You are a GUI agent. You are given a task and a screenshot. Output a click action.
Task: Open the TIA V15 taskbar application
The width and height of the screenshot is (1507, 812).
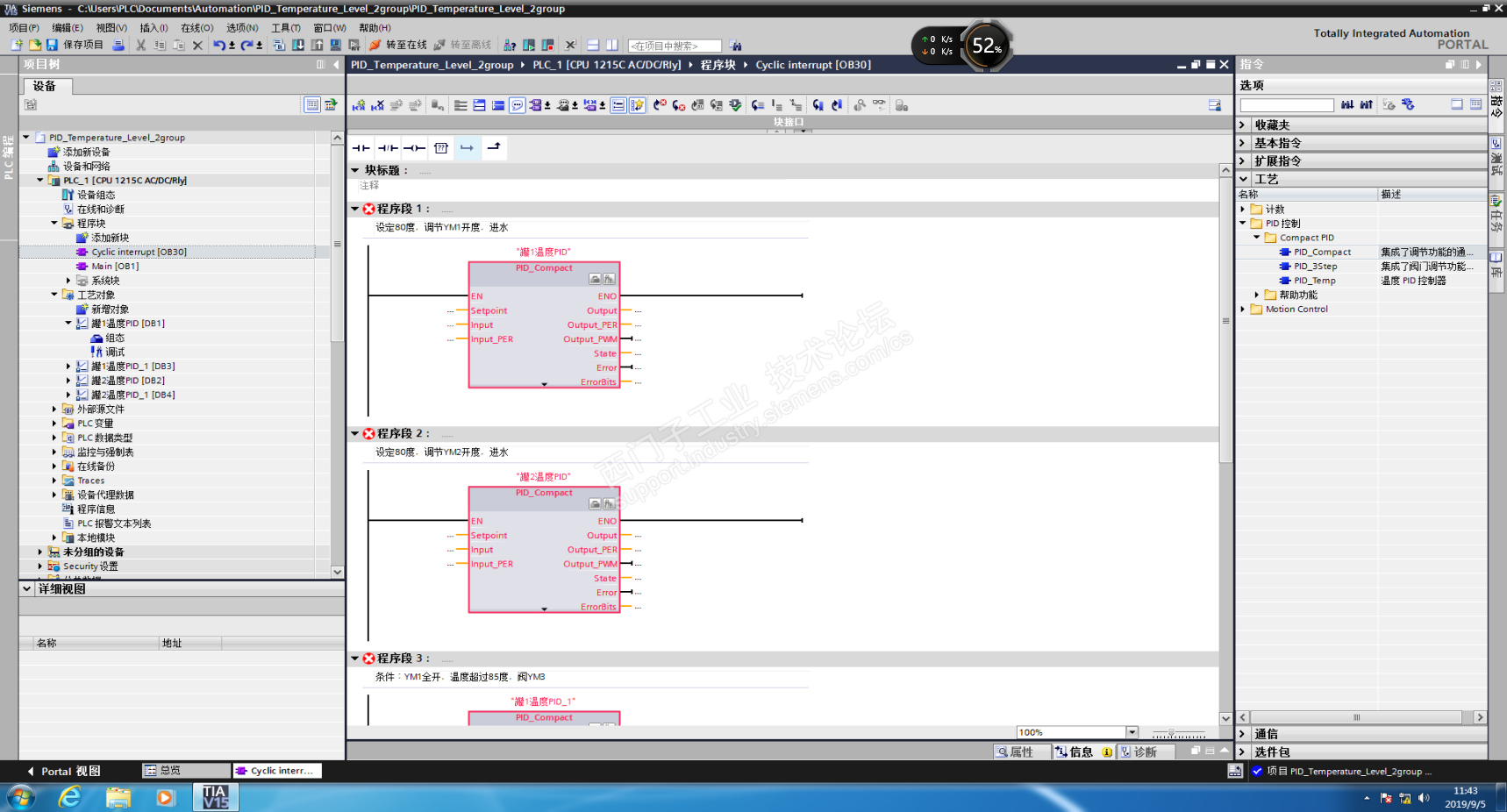pos(215,797)
